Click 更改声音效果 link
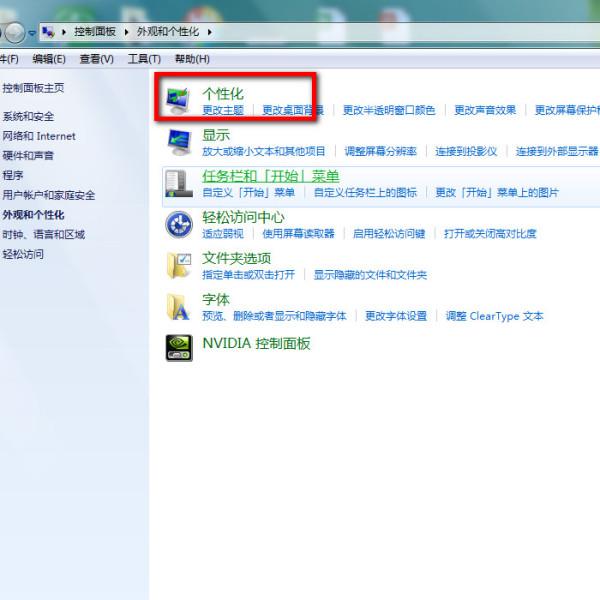 click(x=485, y=110)
